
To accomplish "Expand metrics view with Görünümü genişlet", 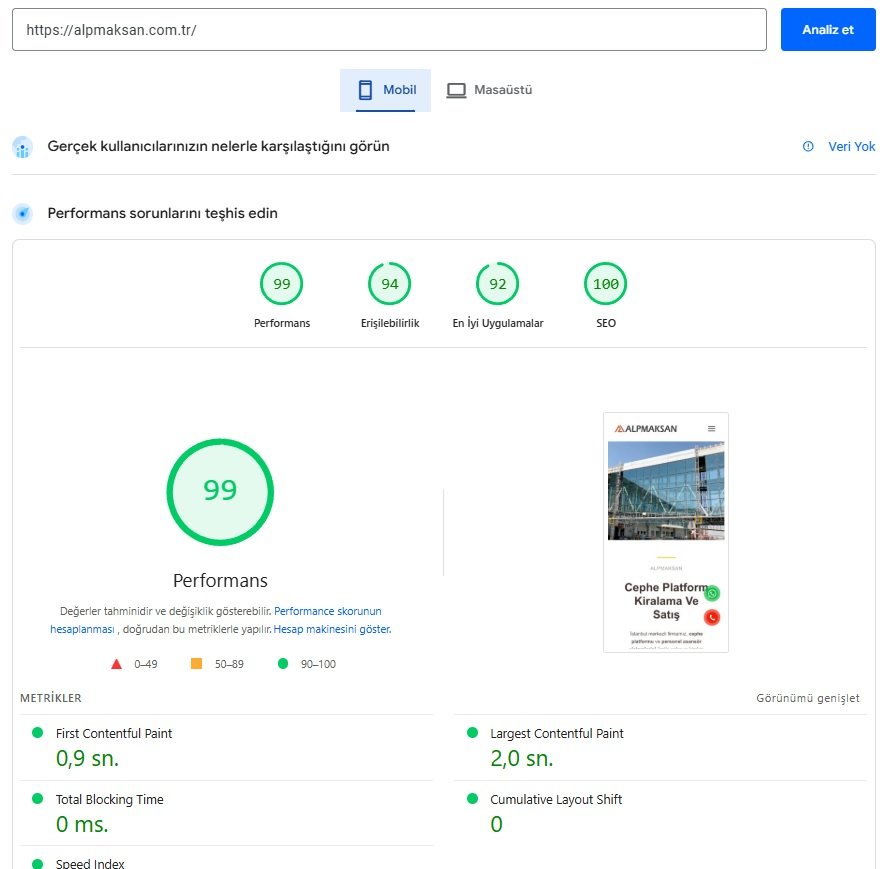I will [807, 698].
